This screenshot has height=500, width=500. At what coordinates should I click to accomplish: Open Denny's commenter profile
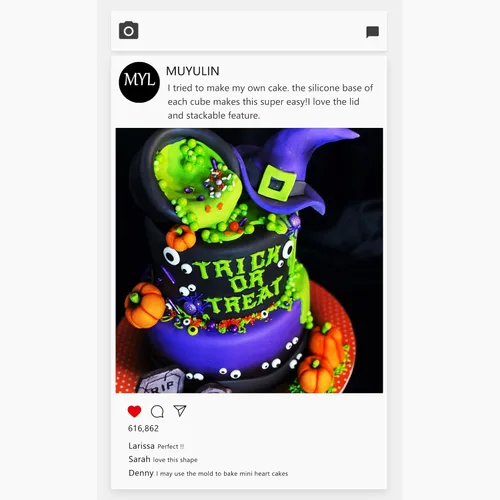click(x=141, y=473)
